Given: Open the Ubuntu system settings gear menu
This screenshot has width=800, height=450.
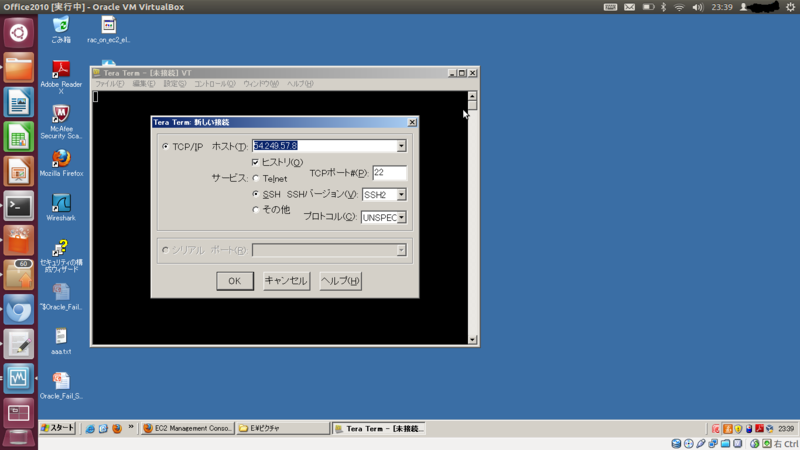Looking at the screenshot, I should point(790,7).
